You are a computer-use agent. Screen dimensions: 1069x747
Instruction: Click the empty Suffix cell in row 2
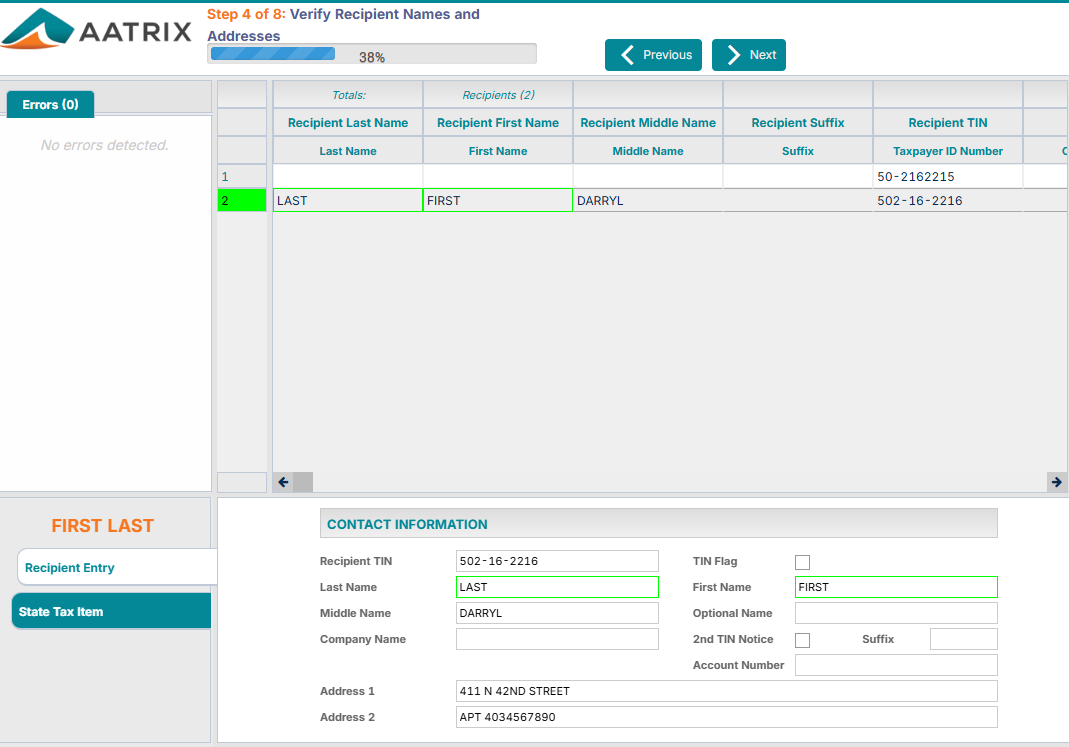(x=798, y=200)
